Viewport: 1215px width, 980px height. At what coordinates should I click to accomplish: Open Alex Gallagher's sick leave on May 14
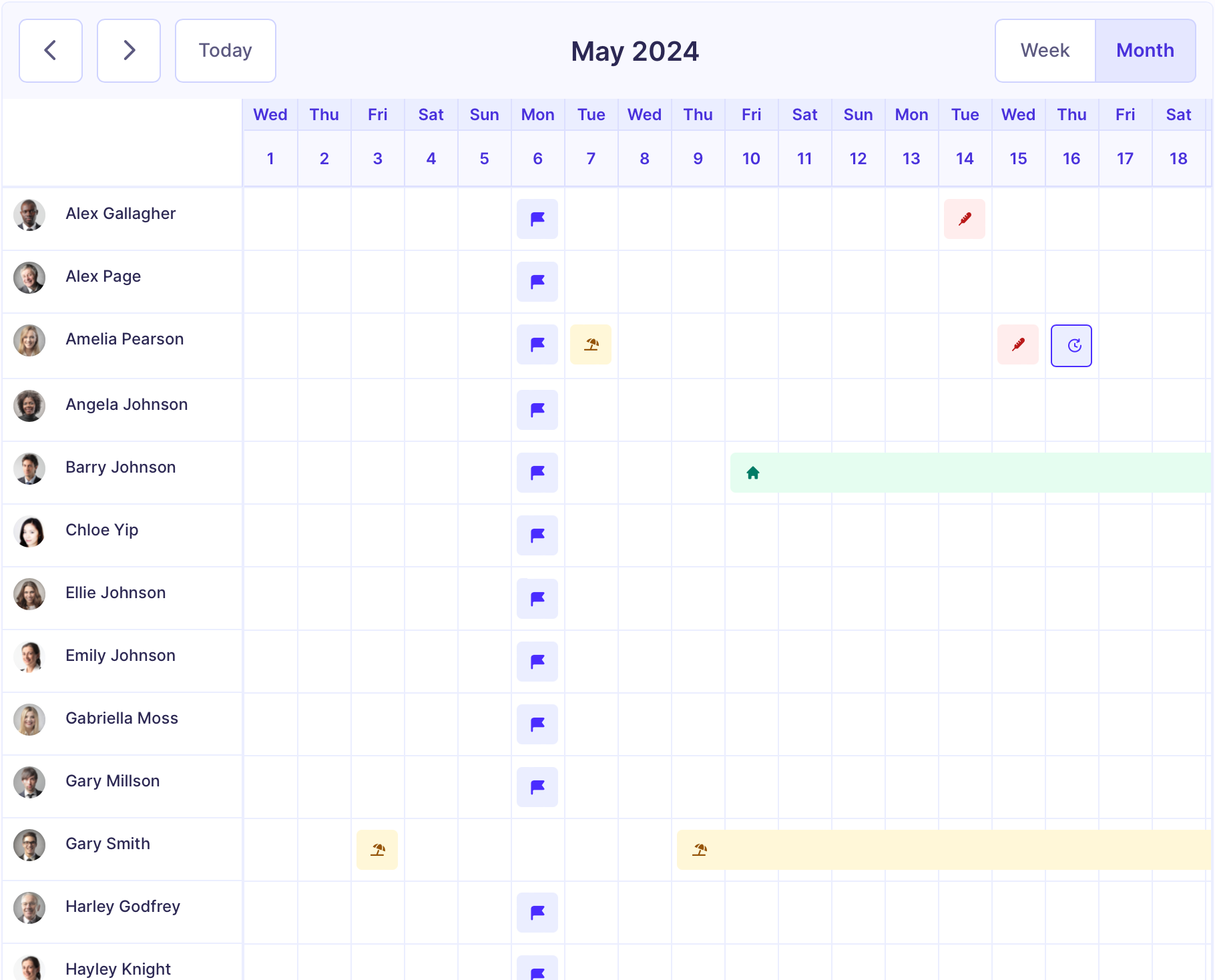coord(964,219)
